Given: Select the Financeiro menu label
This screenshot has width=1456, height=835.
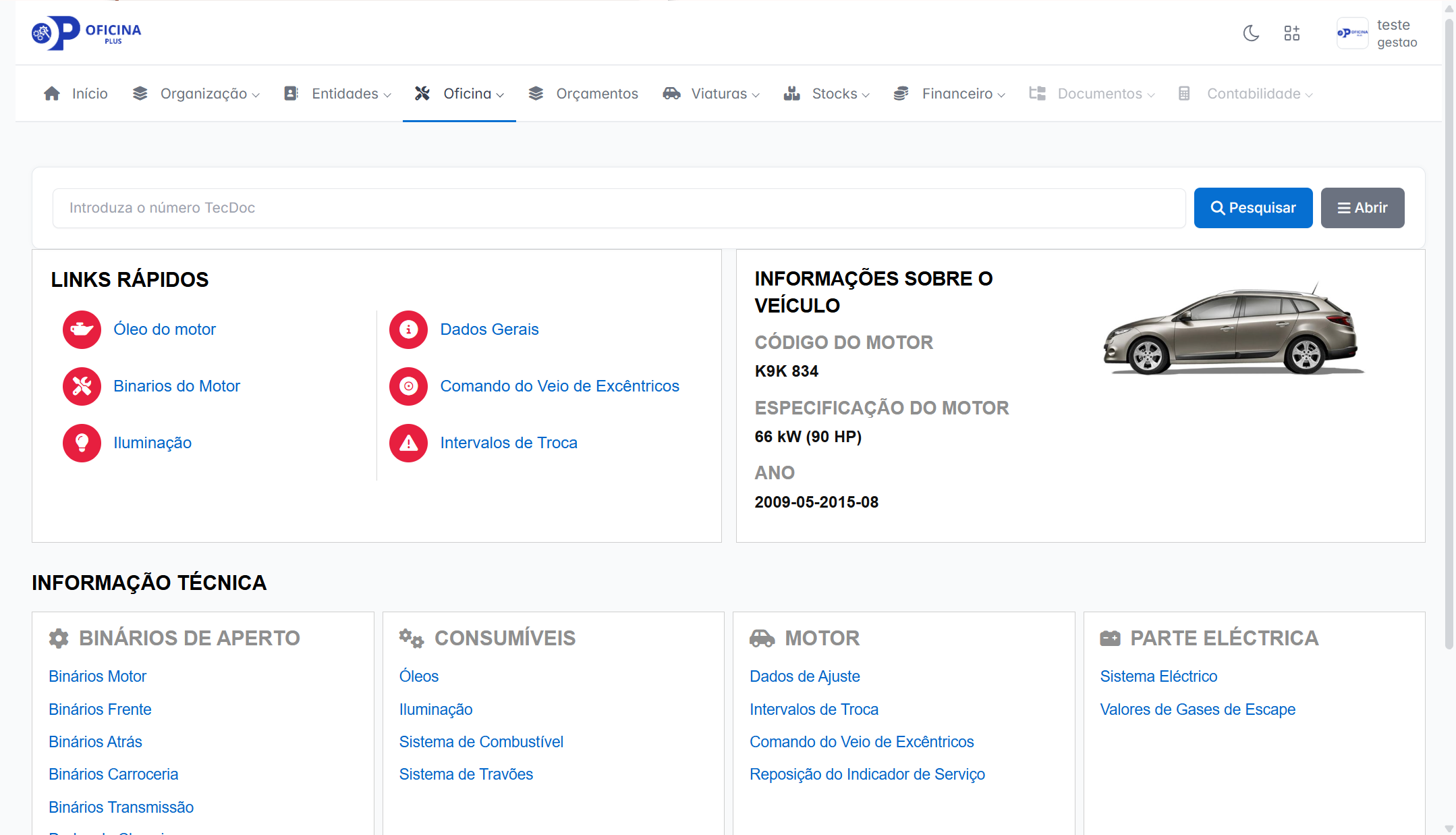Looking at the screenshot, I should [957, 94].
